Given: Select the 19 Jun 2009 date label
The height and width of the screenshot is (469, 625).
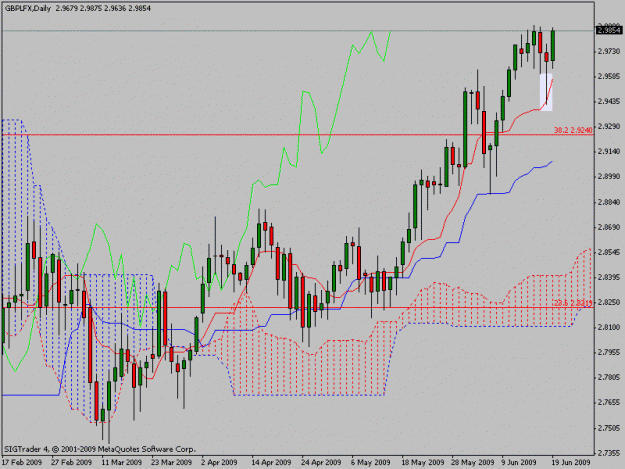Looking at the screenshot, I should point(571,463).
